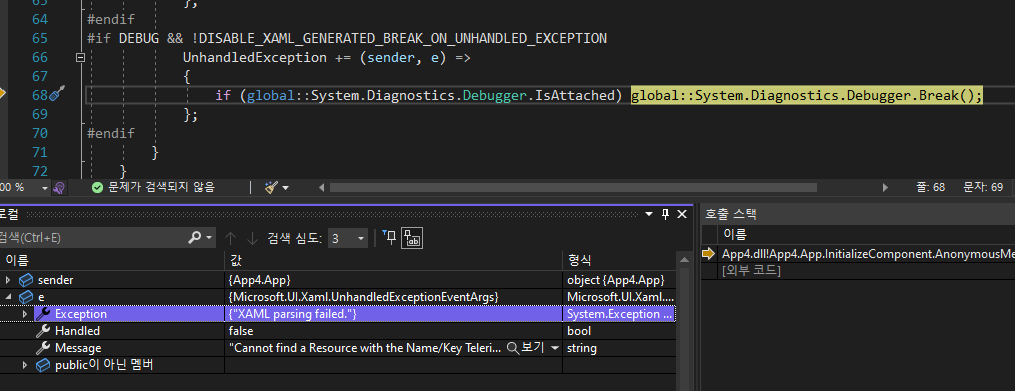This screenshot has width=1015, height=391.
Task: Pin the Locals window with the pushpin
Action: pyautogui.click(x=665, y=214)
